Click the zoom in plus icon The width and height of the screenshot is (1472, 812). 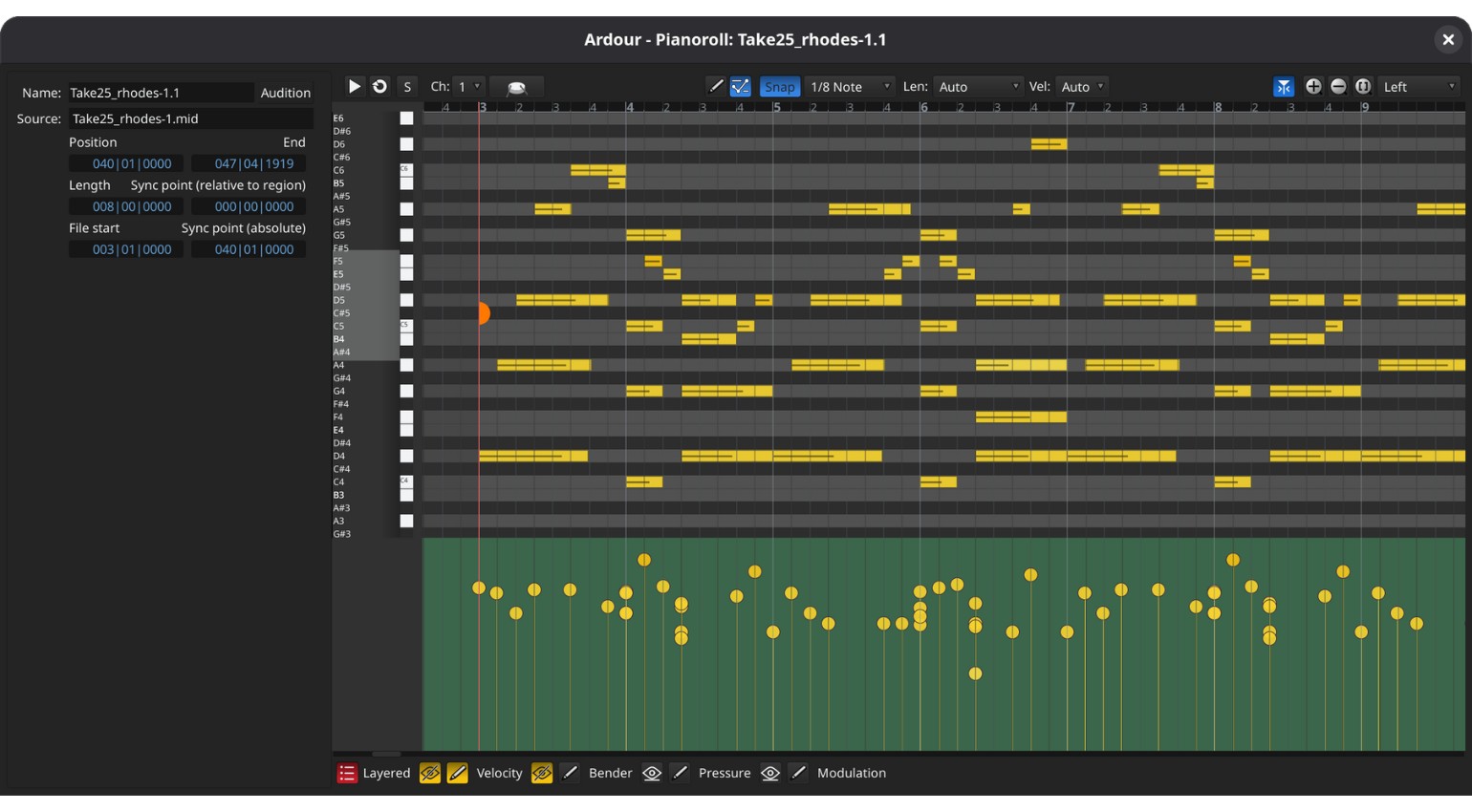pyautogui.click(x=1313, y=86)
